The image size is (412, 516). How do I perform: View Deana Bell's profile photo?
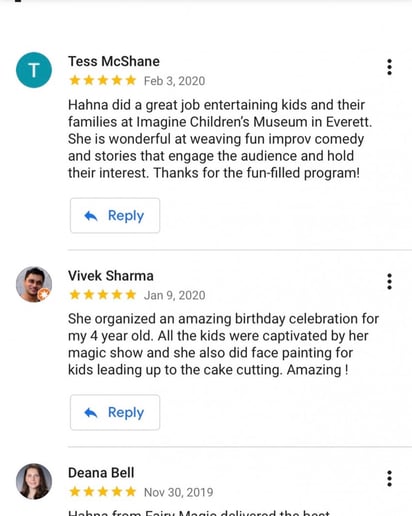[x=34, y=481]
